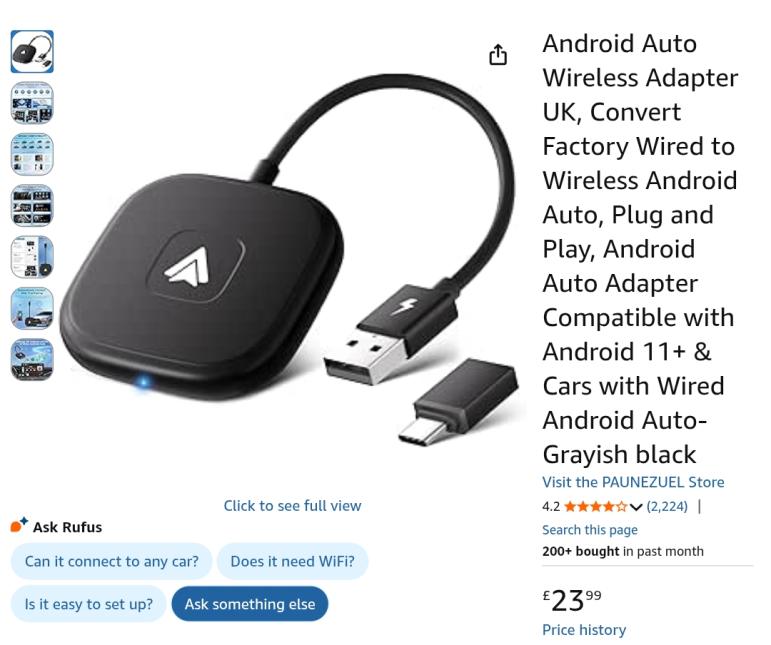Select the last thumbnail with dashboard scene

32,360
